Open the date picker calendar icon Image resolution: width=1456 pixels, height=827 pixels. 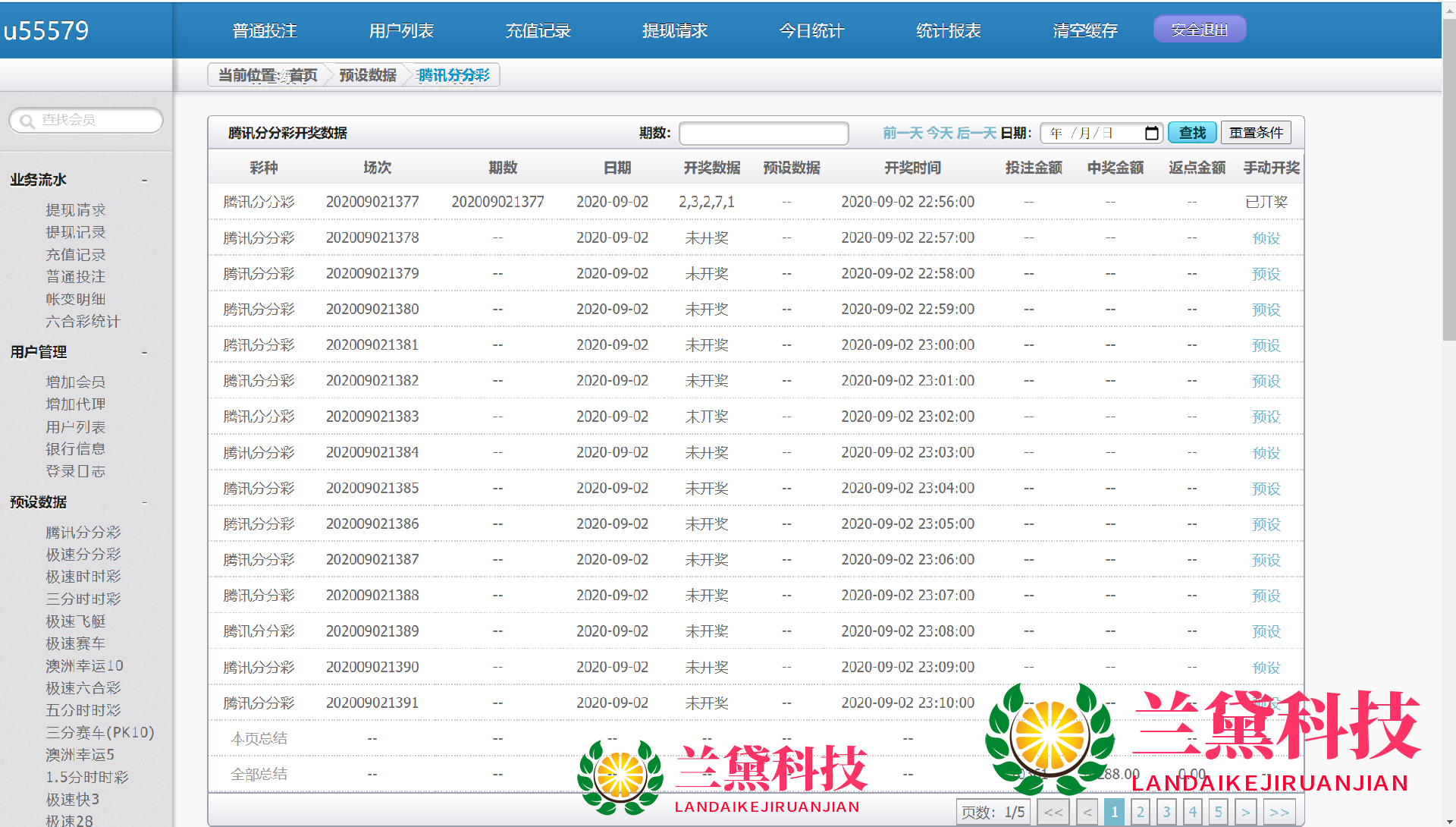1151,134
